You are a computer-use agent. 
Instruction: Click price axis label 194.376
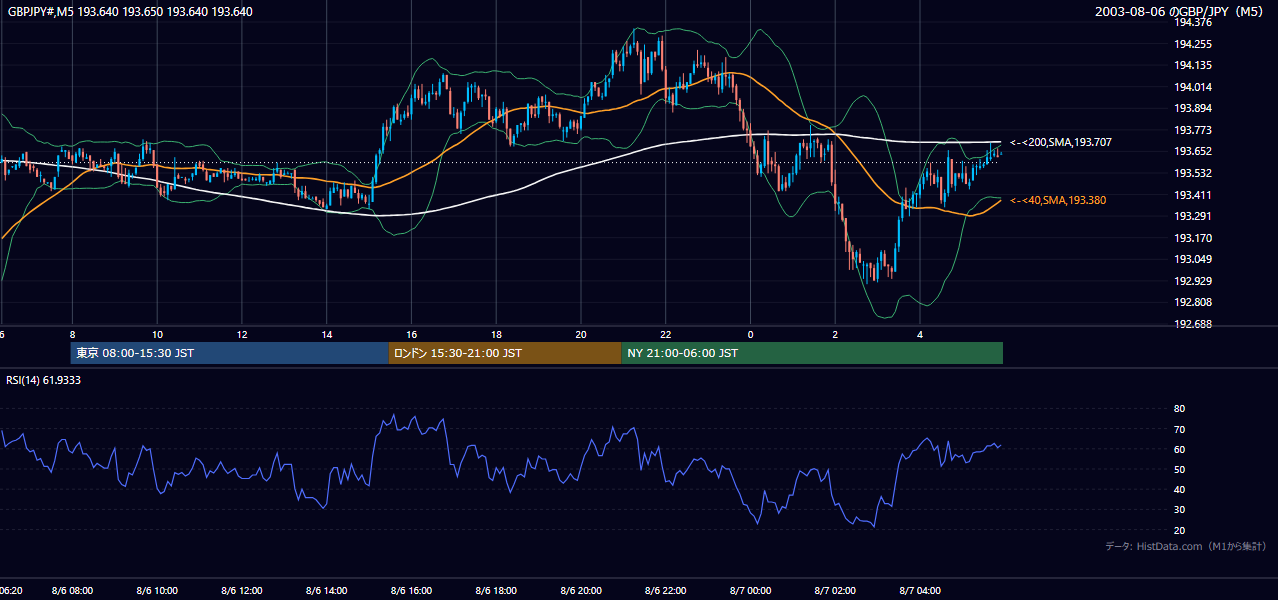coord(1193,22)
